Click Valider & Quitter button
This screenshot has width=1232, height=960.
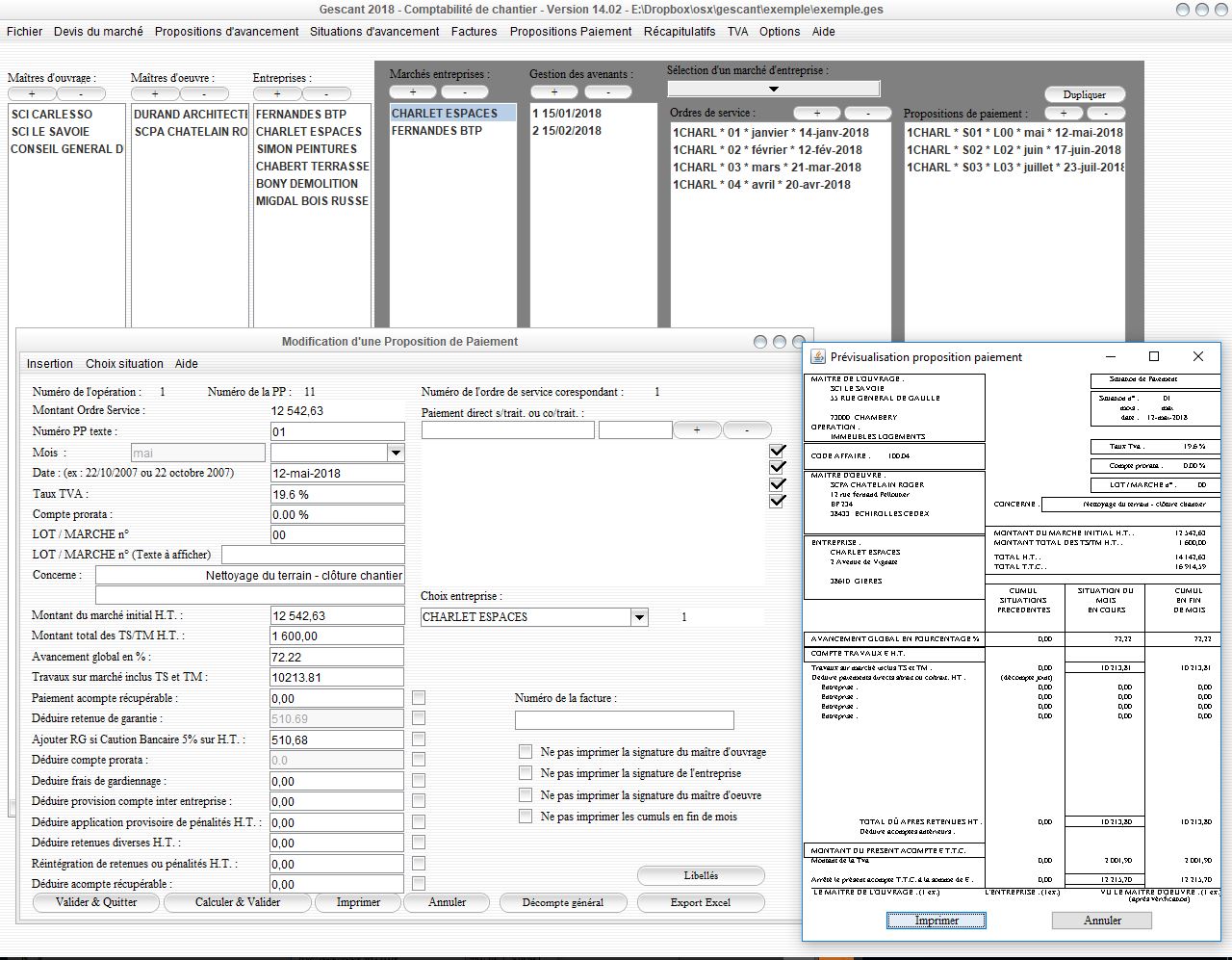pos(96,902)
